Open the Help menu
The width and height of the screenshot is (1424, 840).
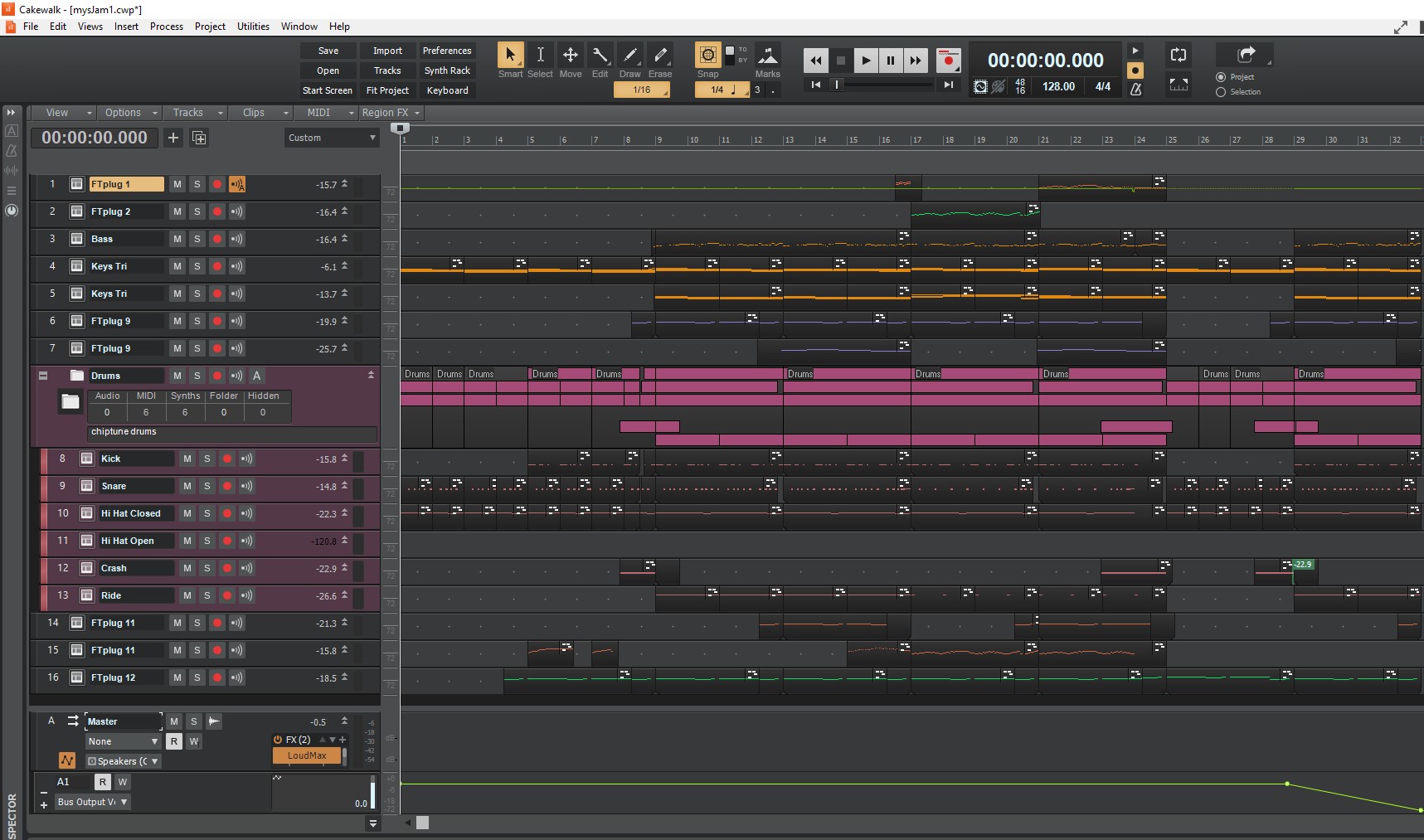(339, 27)
